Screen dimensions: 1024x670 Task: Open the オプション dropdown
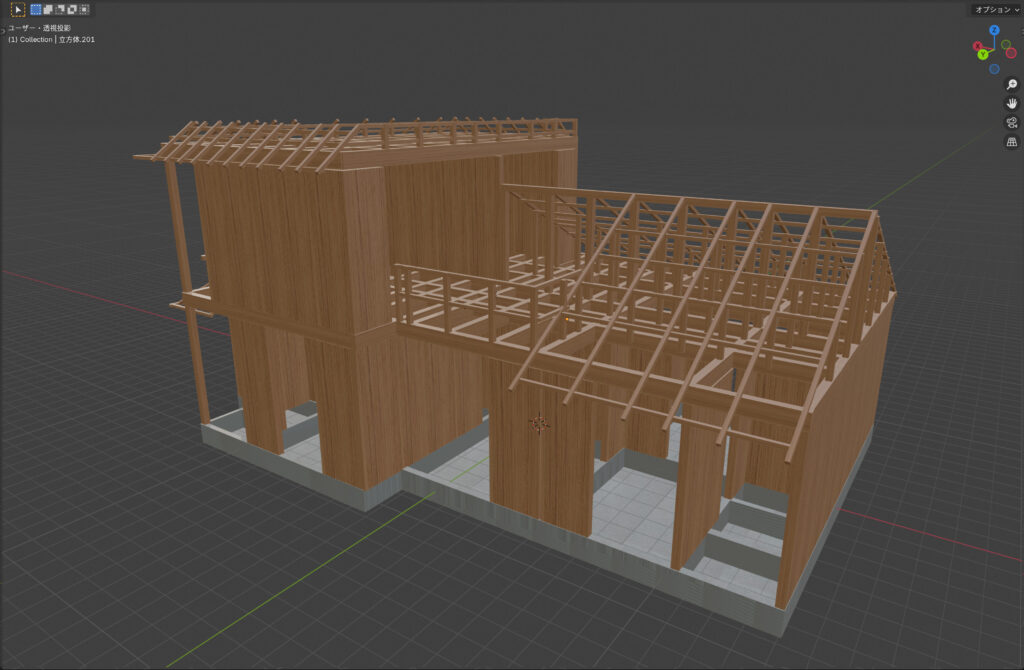[x=996, y=9]
